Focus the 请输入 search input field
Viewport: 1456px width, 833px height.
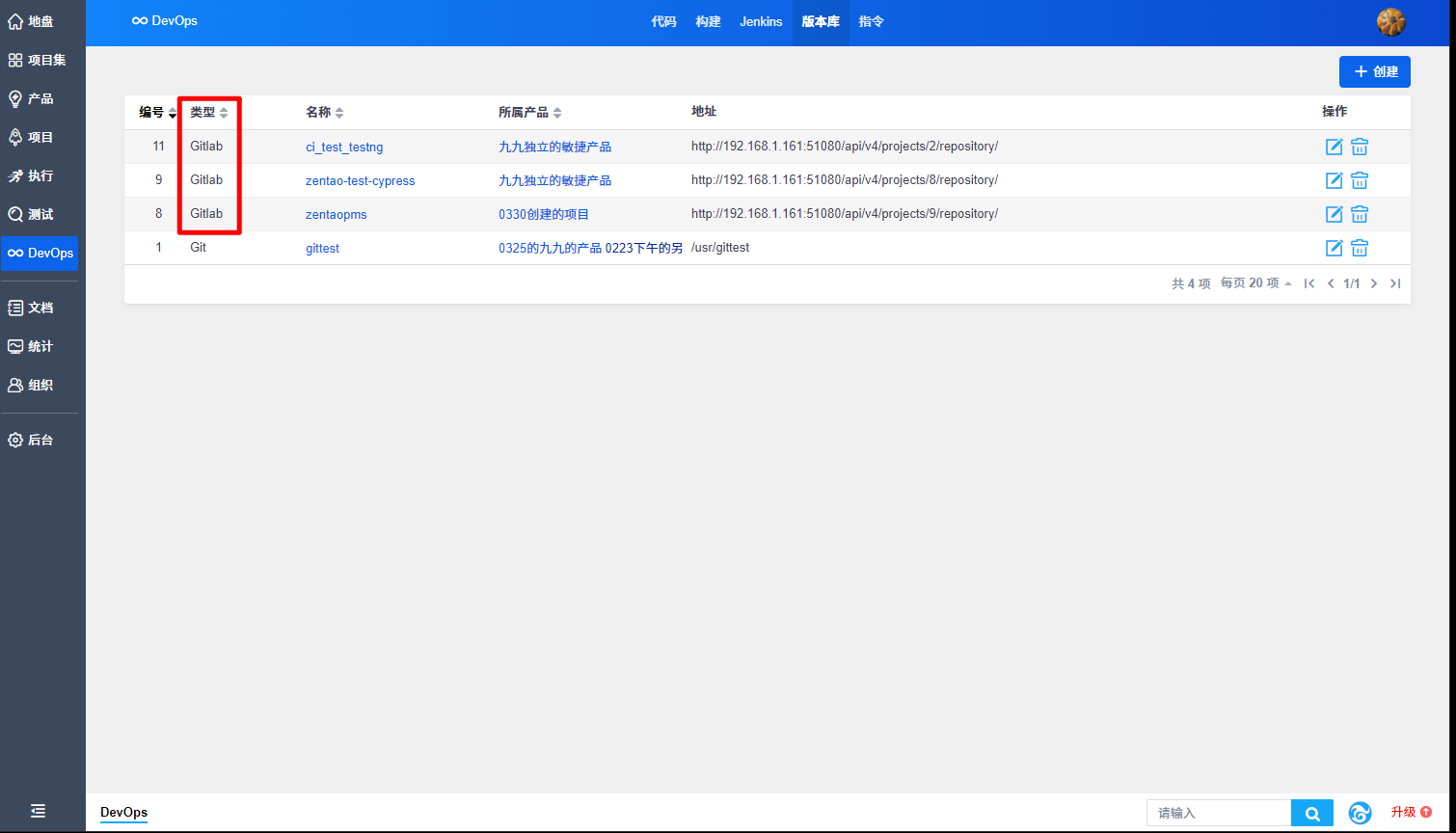(x=1218, y=814)
